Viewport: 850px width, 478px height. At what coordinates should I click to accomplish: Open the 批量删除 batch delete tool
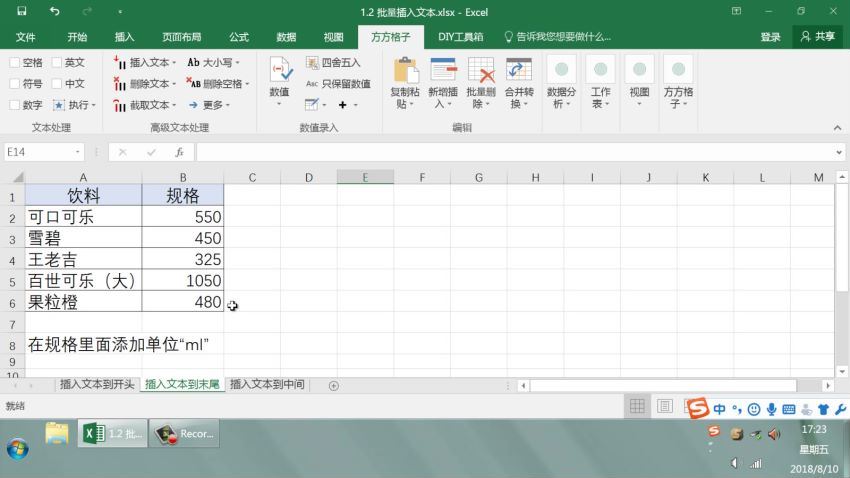(x=481, y=82)
